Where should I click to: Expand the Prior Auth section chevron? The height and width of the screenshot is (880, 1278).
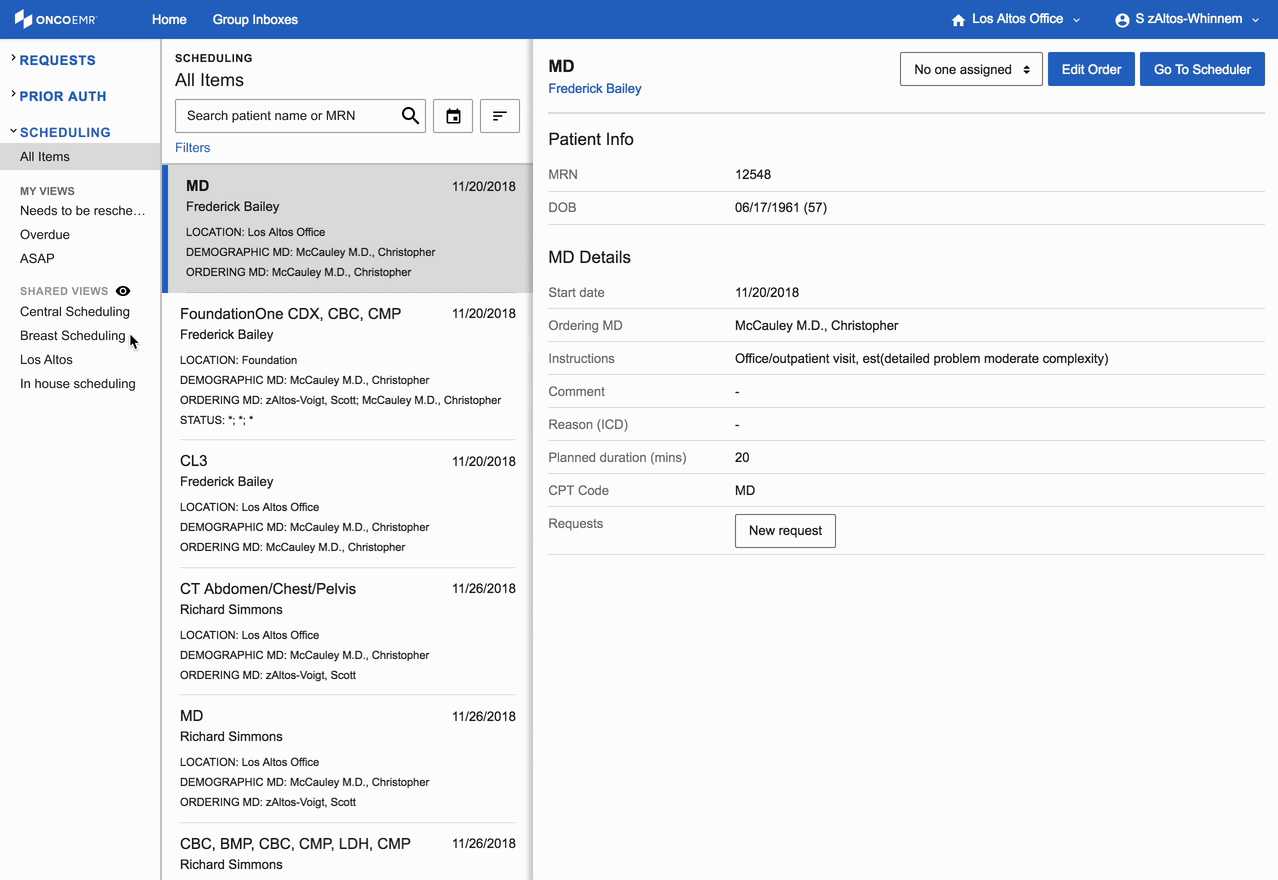[13, 95]
